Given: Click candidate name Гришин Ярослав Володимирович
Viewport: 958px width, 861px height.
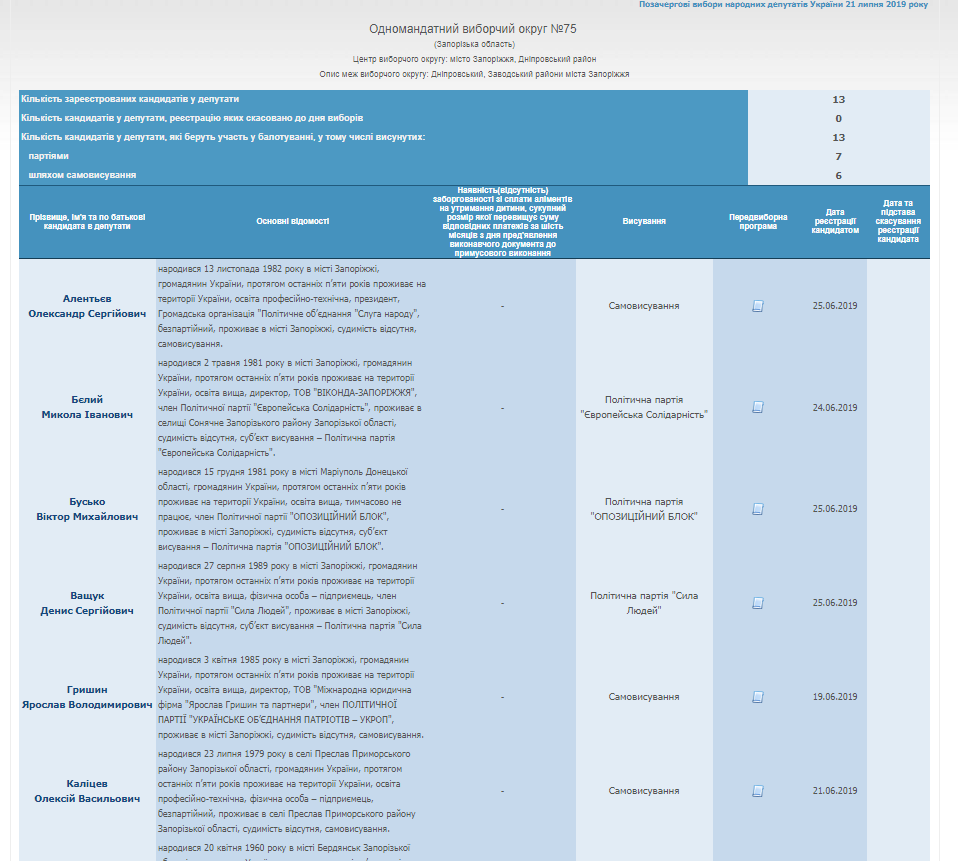Looking at the screenshot, I should pos(87,697).
